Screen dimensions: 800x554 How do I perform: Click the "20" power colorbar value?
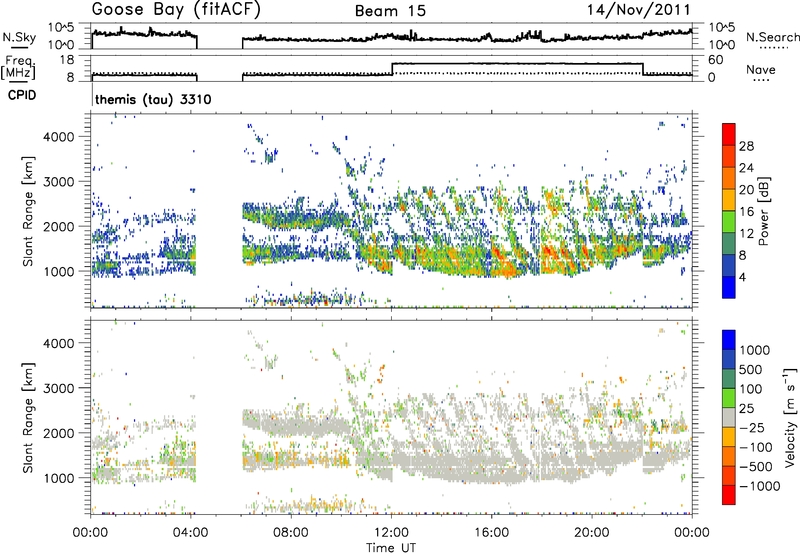746,190
